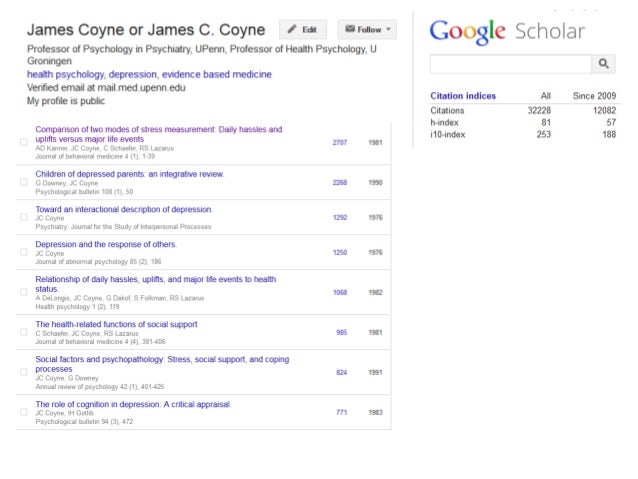Image resolution: width=638 pixels, height=479 pixels.
Task: Check the box for The role of cognition in depression
Action: point(23,412)
